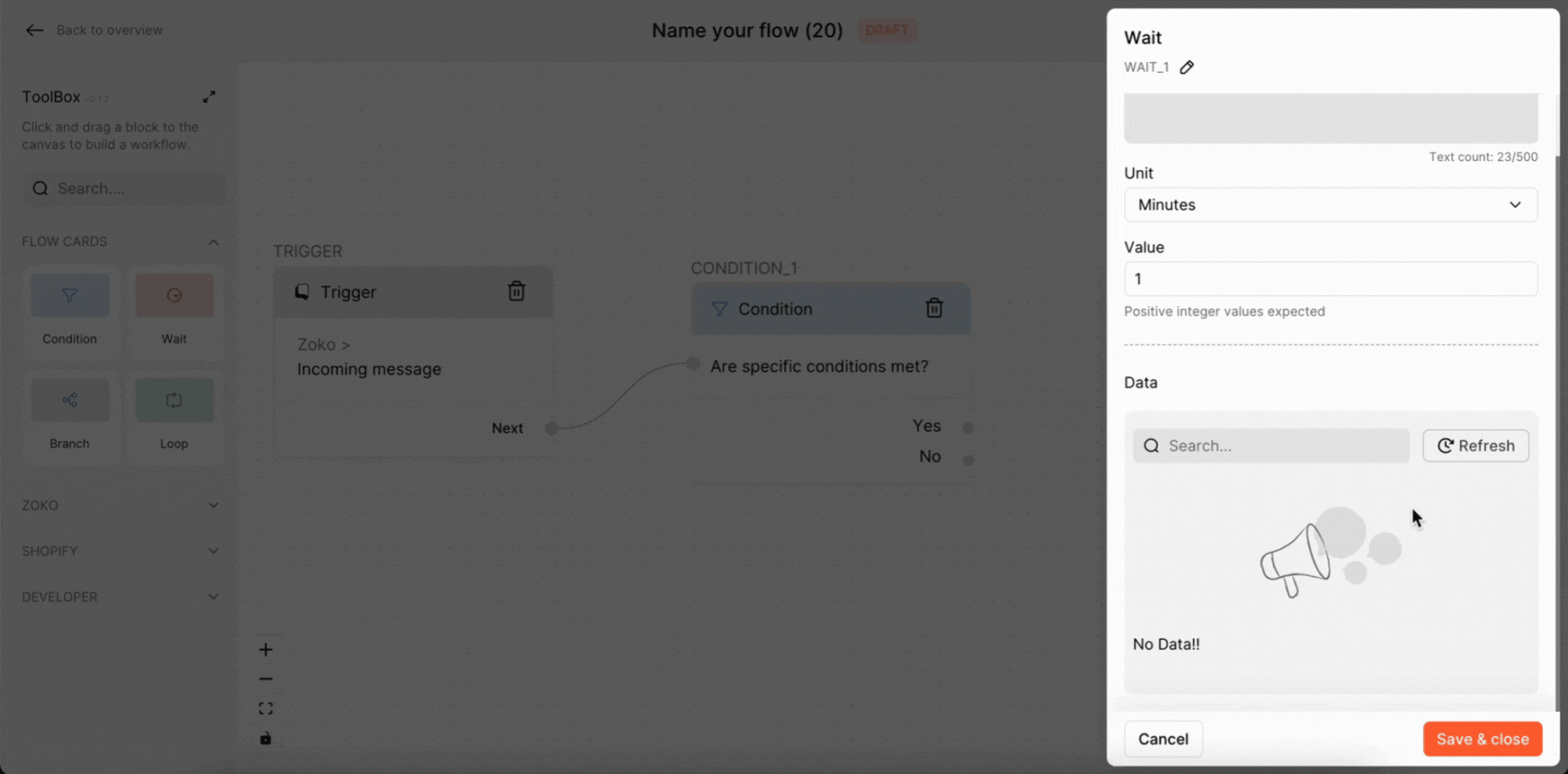Click the back arrow icon

tap(34, 30)
